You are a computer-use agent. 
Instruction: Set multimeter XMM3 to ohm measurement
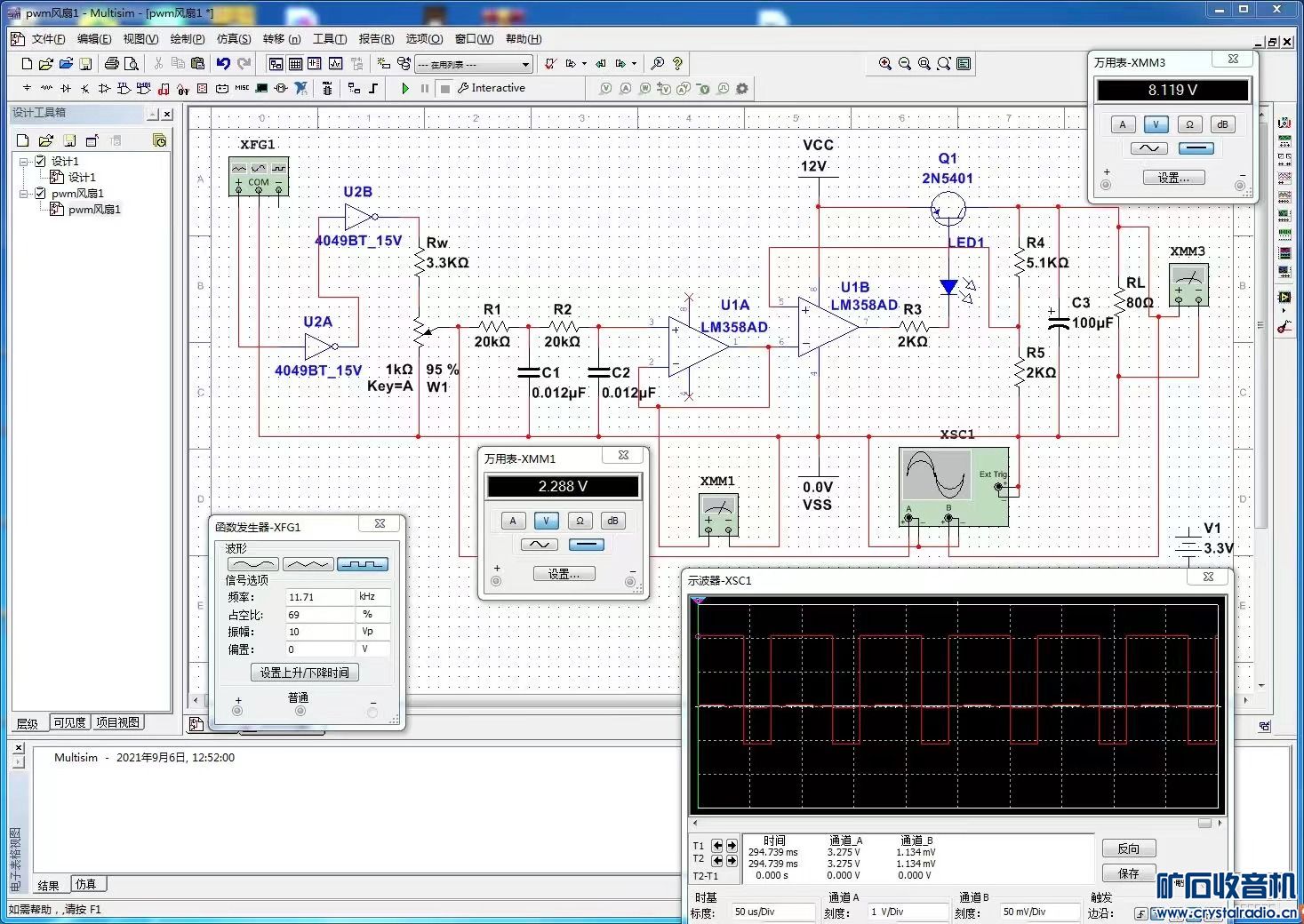pos(1189,124)
